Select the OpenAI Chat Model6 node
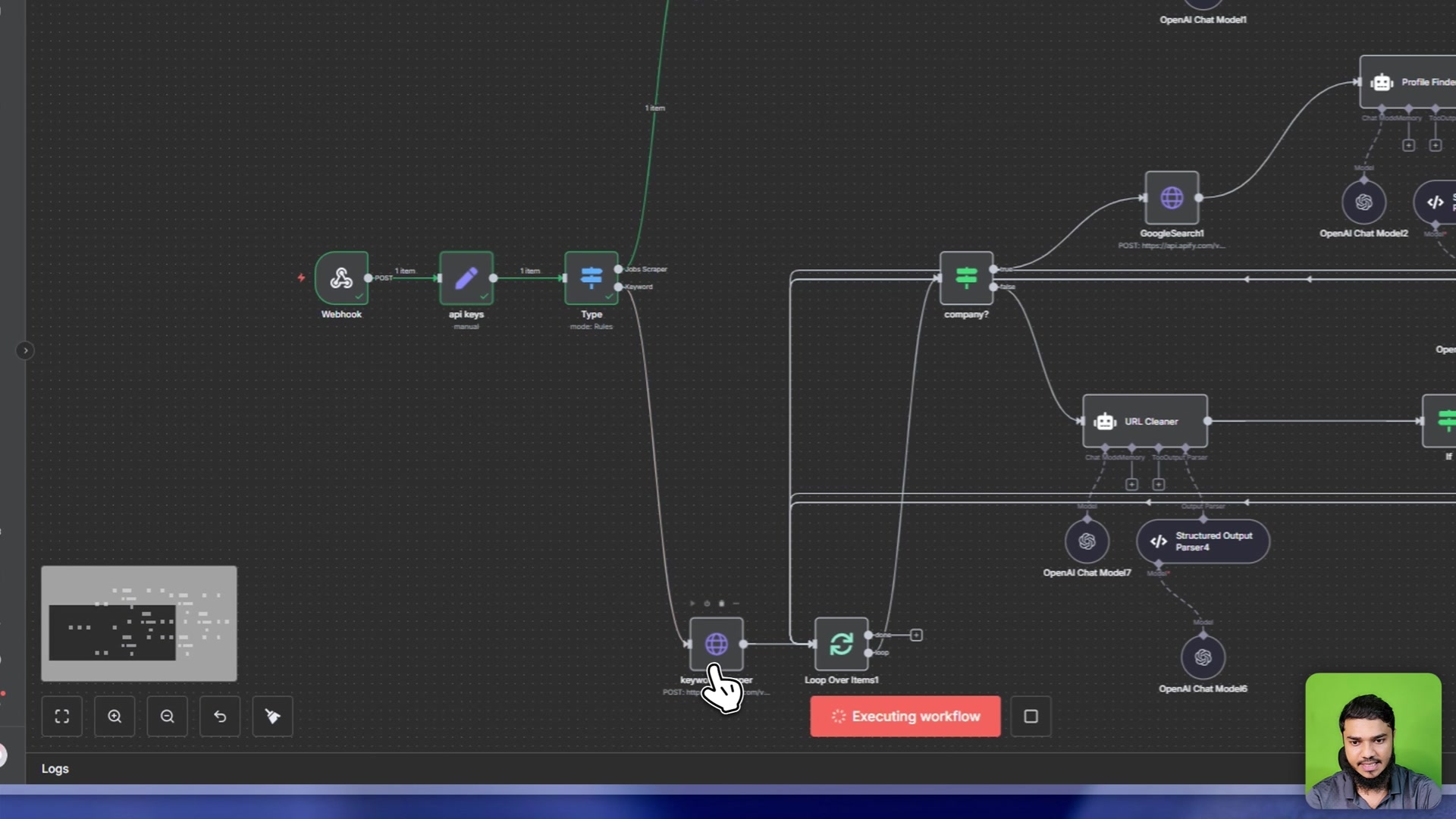 pos(1203,657)
